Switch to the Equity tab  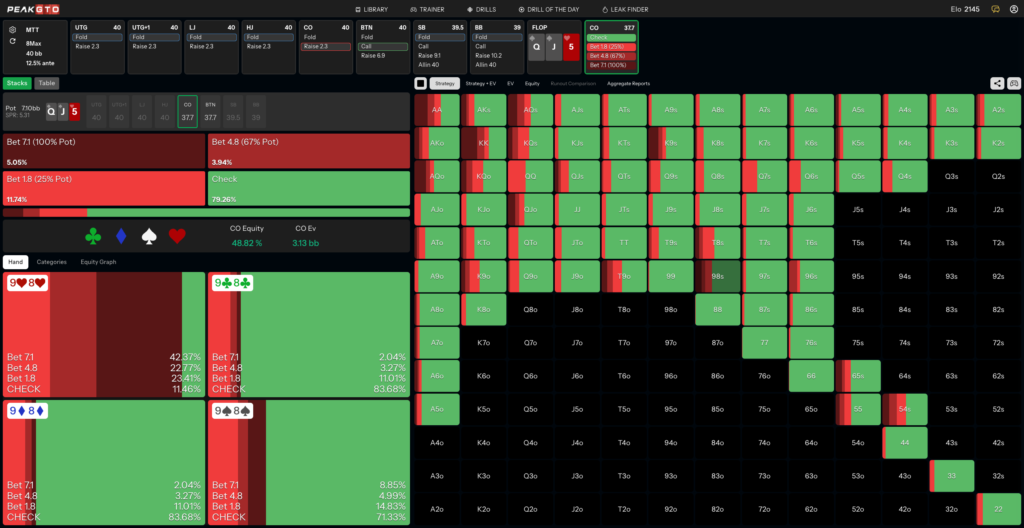click(532, 83)
